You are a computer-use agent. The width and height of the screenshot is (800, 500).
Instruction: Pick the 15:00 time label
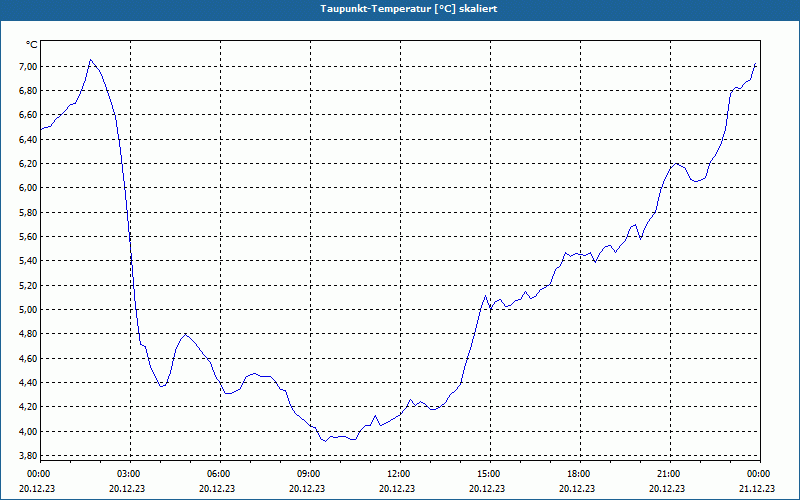489,474
